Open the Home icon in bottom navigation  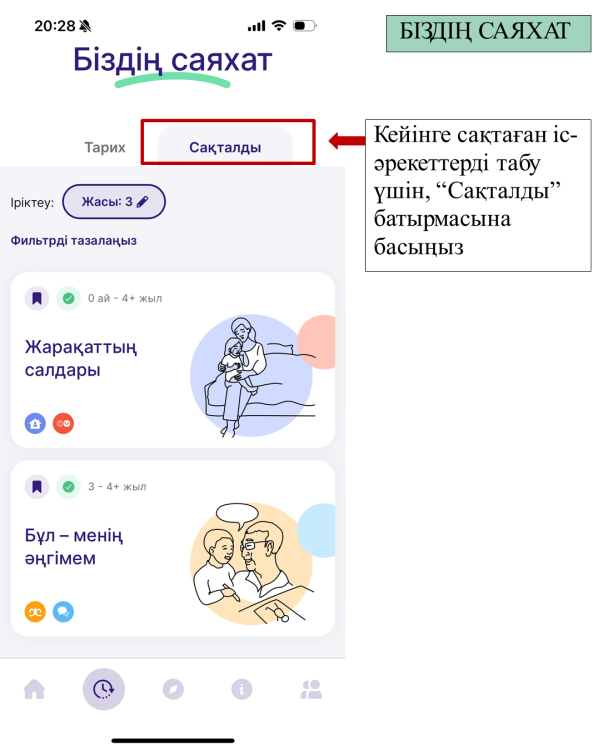34,689
